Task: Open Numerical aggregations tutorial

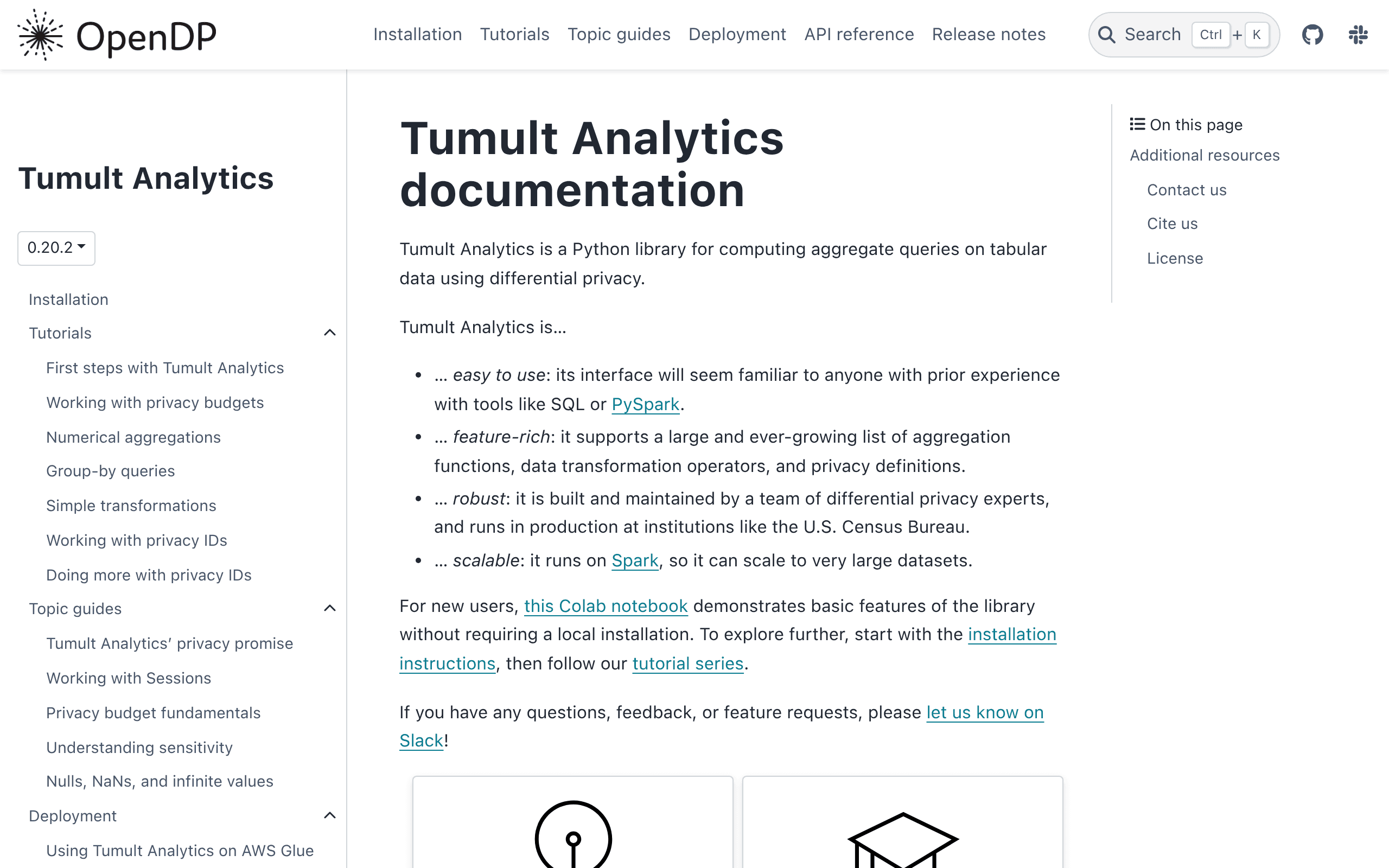Action: click(133, 437)
